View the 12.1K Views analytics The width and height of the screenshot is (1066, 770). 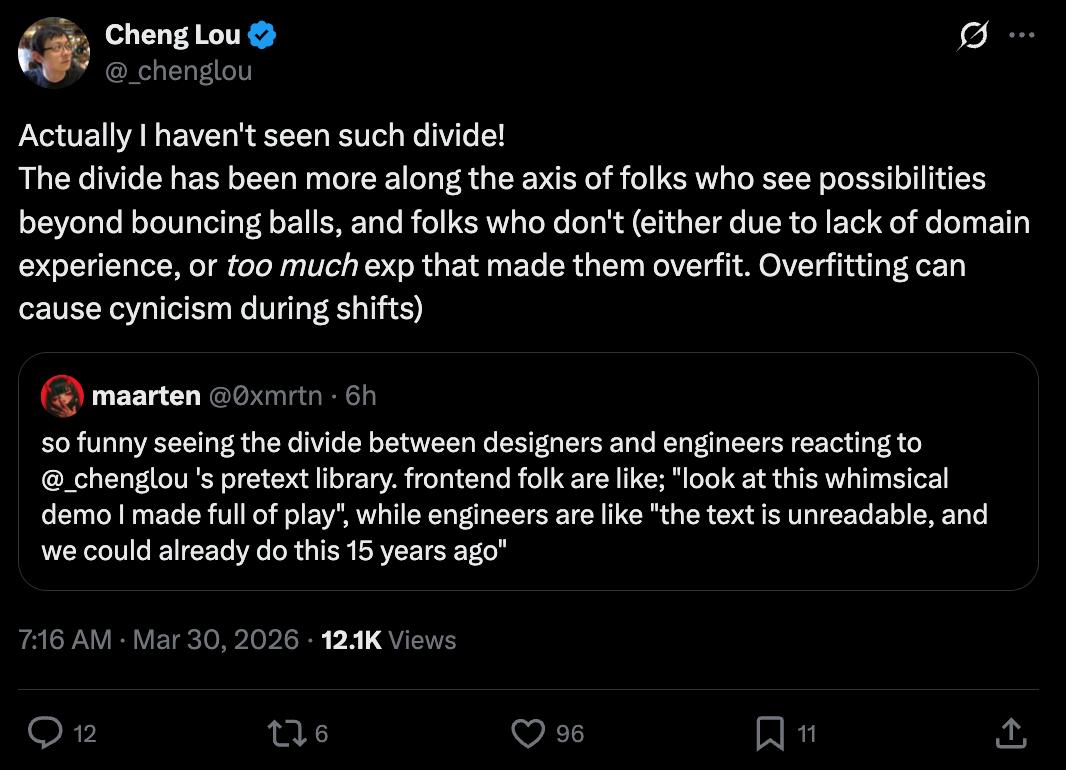pyautogui.click(x=389, y=640)
